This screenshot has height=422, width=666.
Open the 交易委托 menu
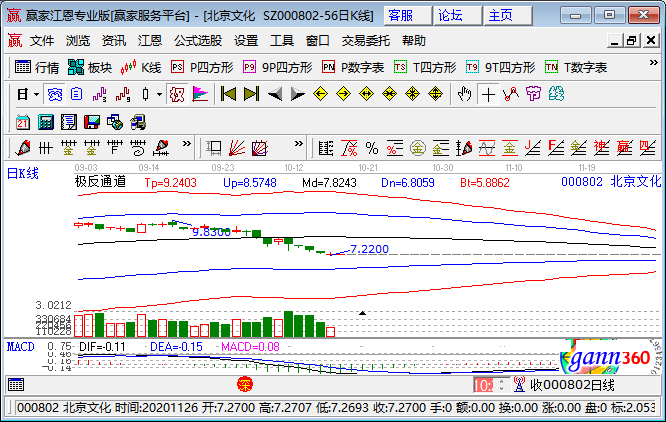365,41
